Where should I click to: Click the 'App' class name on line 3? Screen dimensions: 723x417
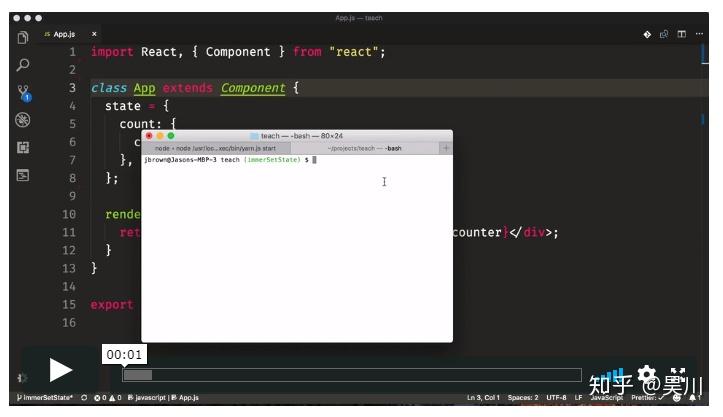point(144,88)
